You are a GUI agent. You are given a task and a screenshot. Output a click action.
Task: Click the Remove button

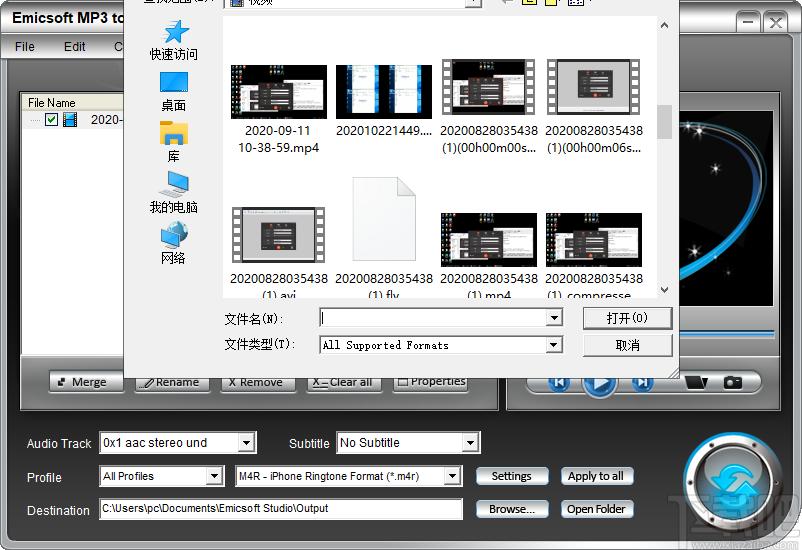(258, 383)
